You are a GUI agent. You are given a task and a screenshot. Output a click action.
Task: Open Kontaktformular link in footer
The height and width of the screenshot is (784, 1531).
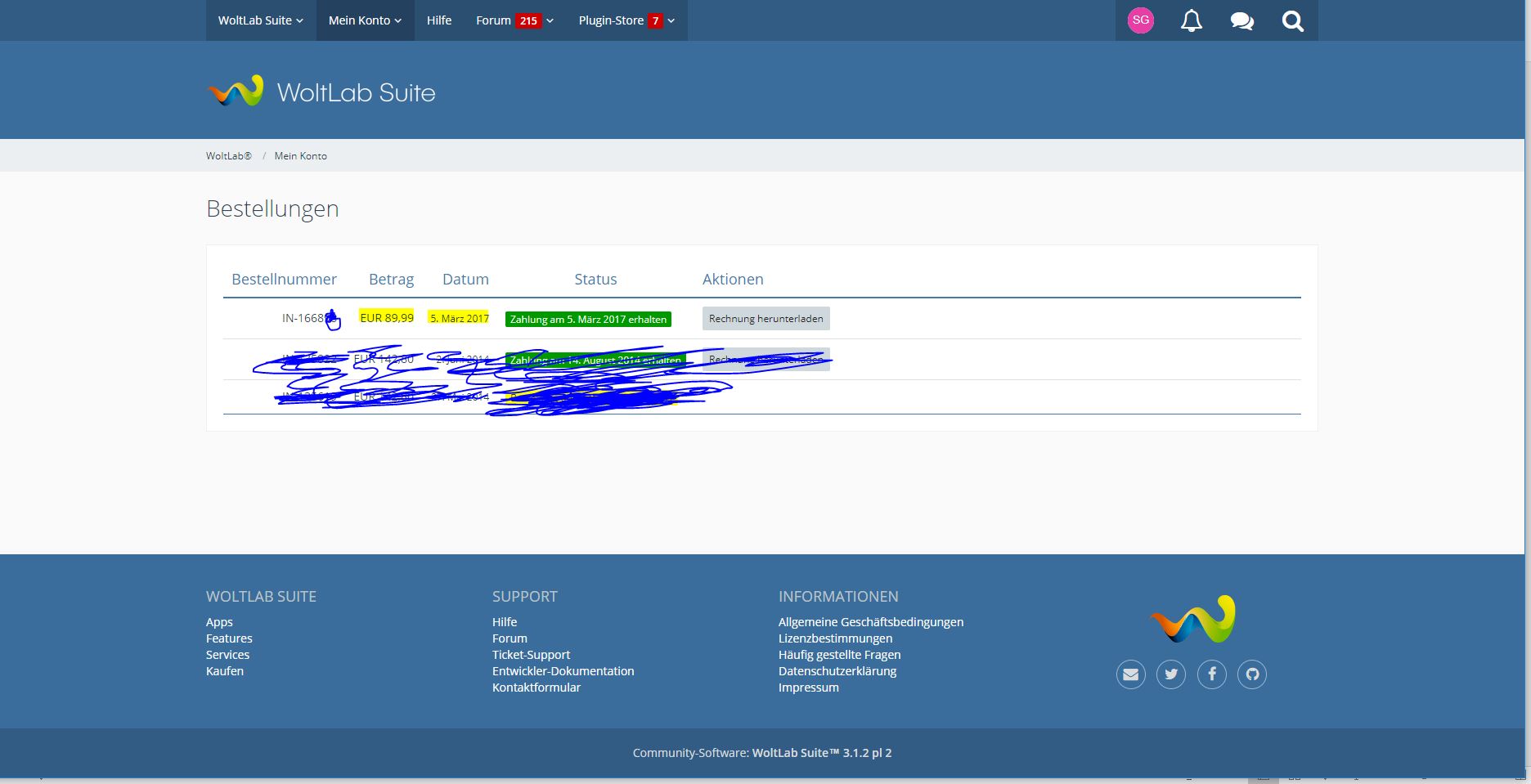point(537,688)
